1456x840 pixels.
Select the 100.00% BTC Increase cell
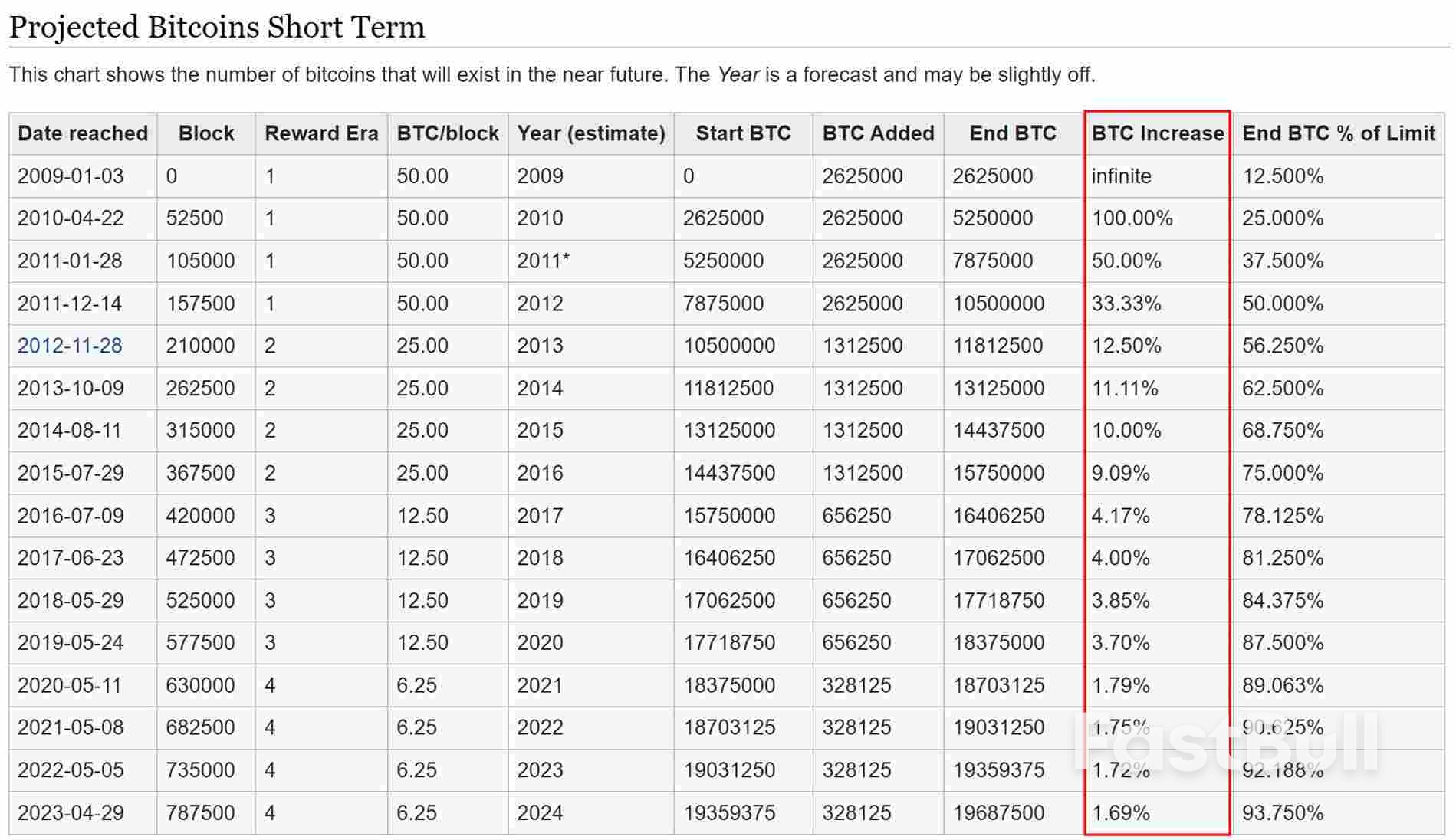1132,218
